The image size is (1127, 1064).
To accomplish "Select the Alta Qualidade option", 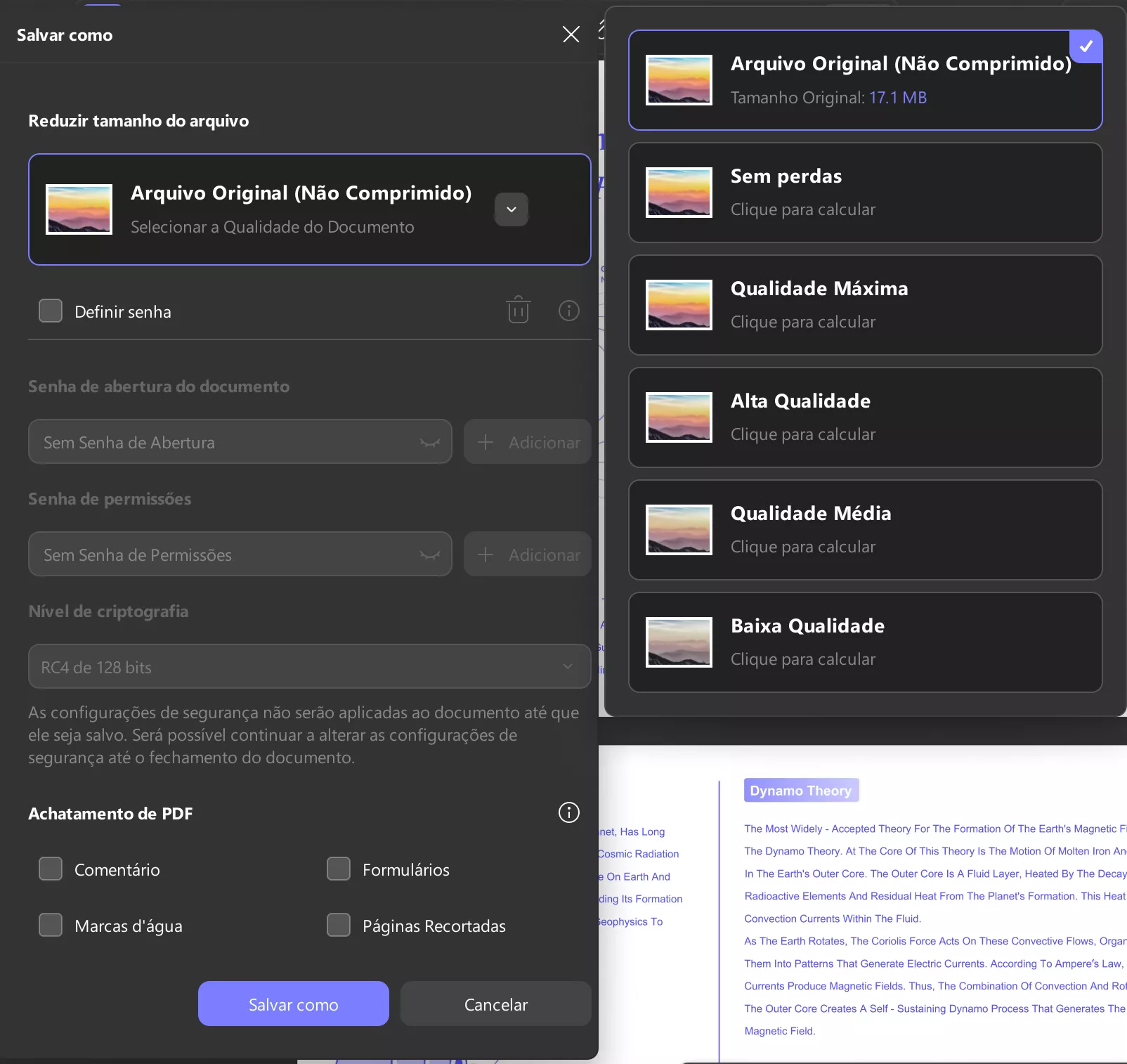I will point(866,417).
